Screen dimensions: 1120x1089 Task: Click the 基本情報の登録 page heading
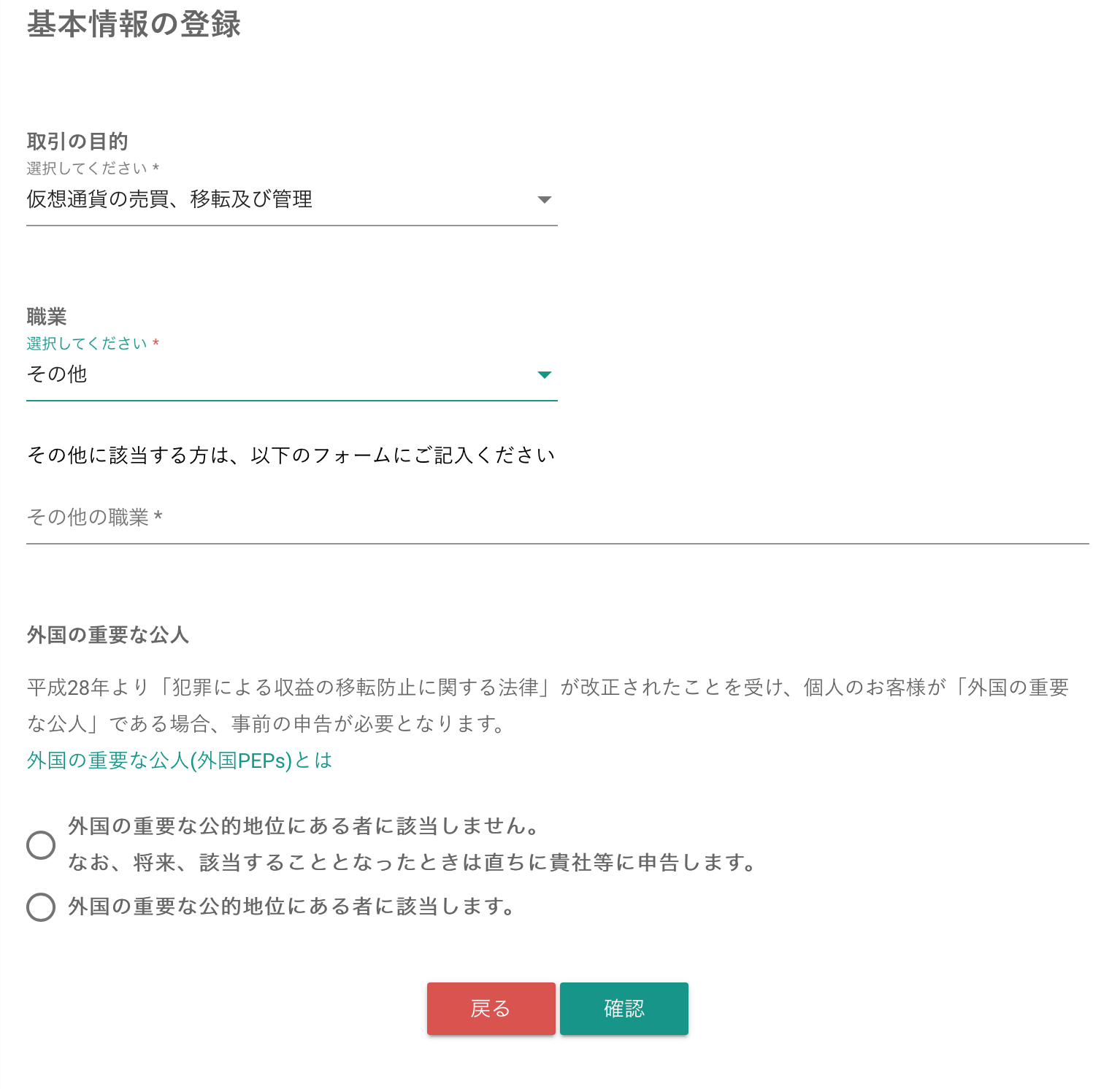click(134, 24)
